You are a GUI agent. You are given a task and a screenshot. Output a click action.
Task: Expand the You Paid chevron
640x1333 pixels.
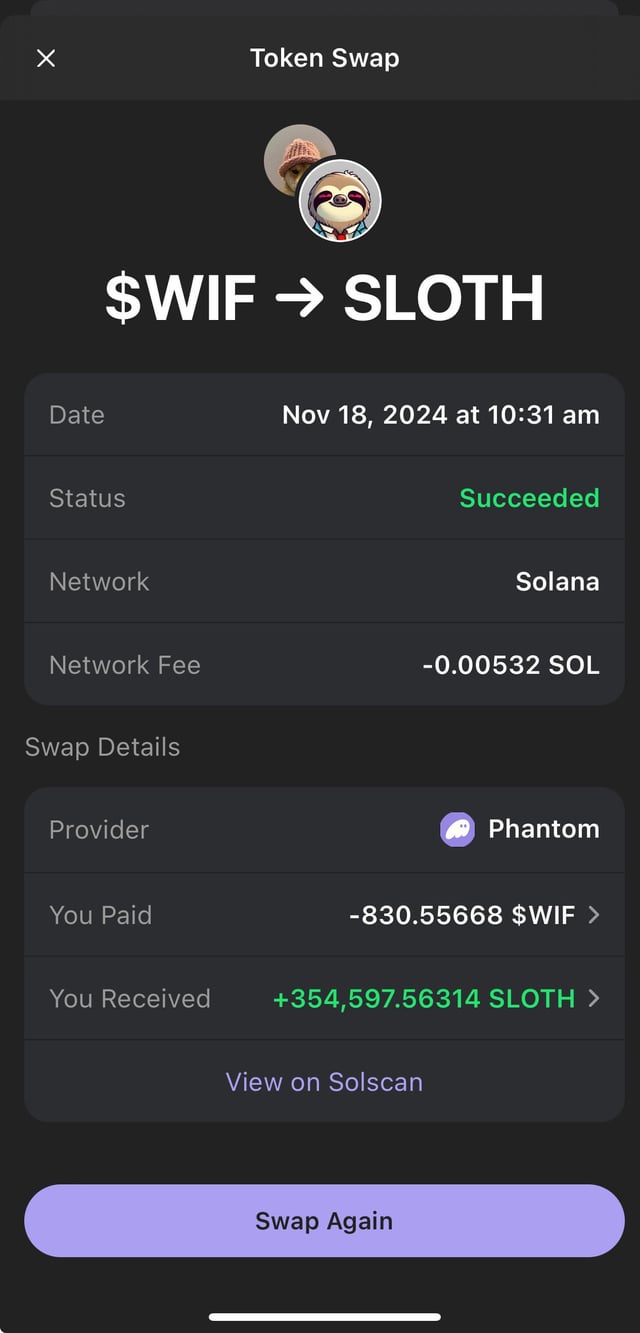(x=594, y=914)
